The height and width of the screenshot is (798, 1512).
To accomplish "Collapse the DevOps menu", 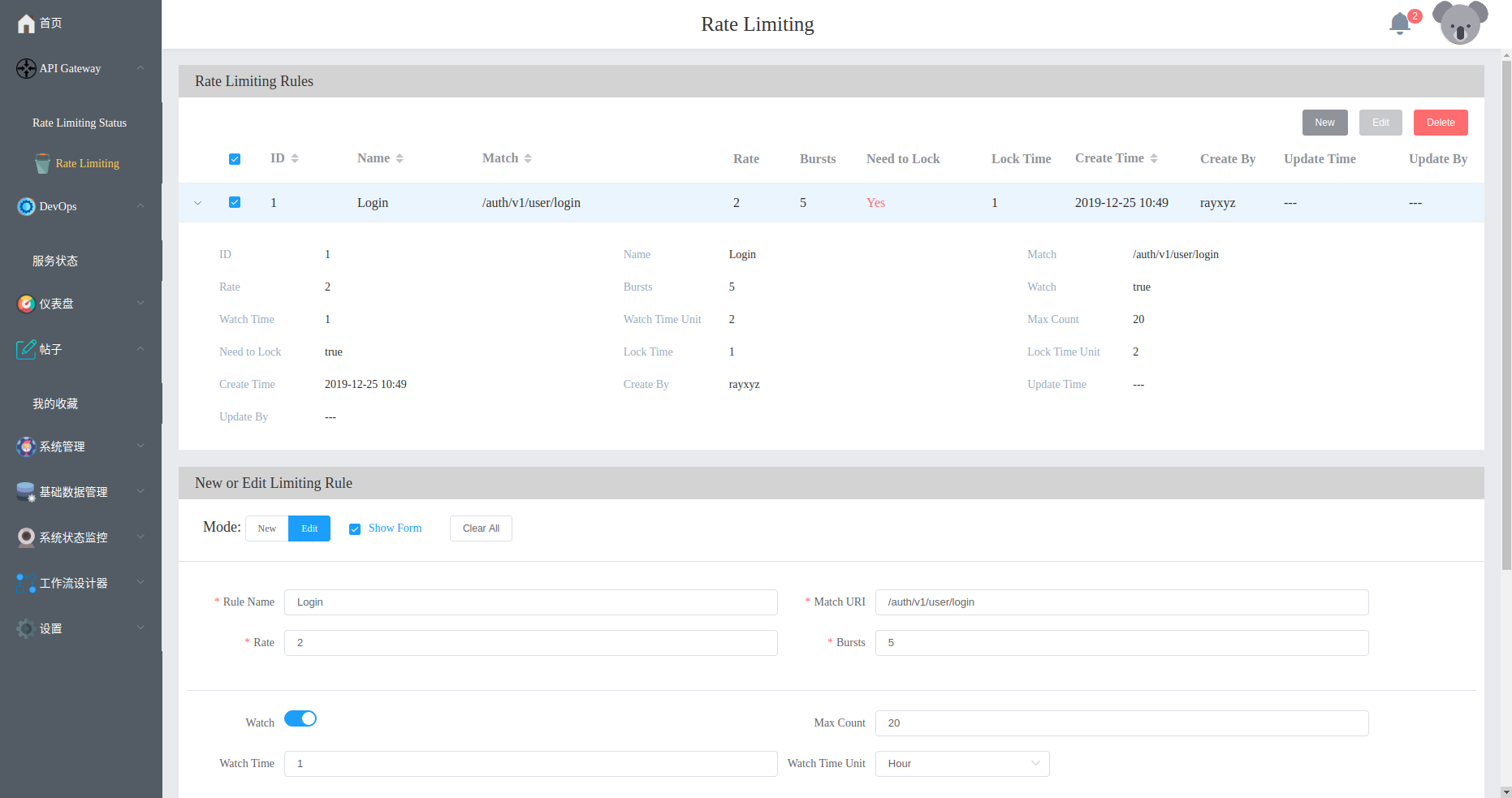I will point(140,206).
